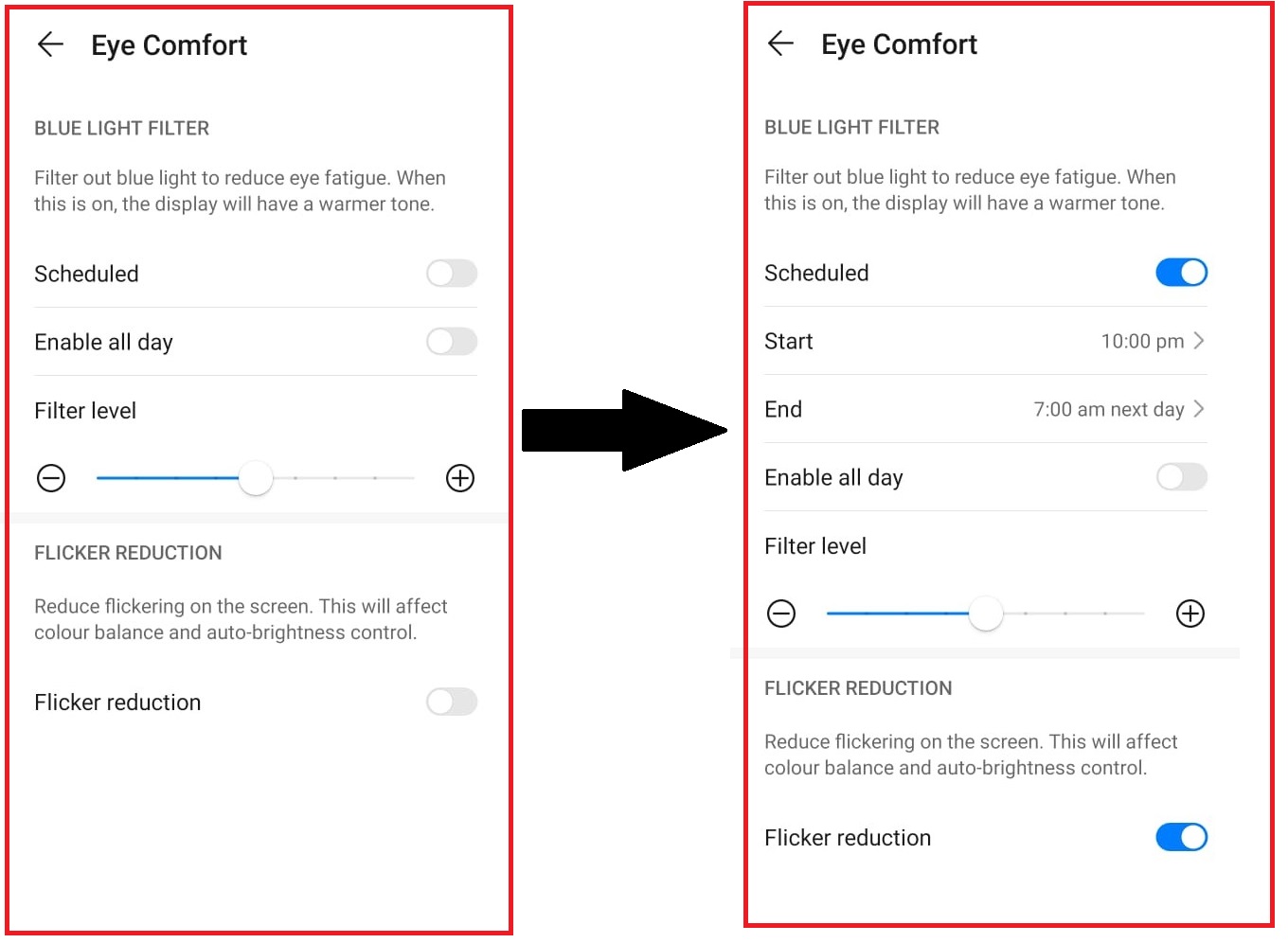Enable Flicker reduction switch on left screen
The width and height of the screenshot is (1288, 943).
pyautogui.click(x=452, y=702)
